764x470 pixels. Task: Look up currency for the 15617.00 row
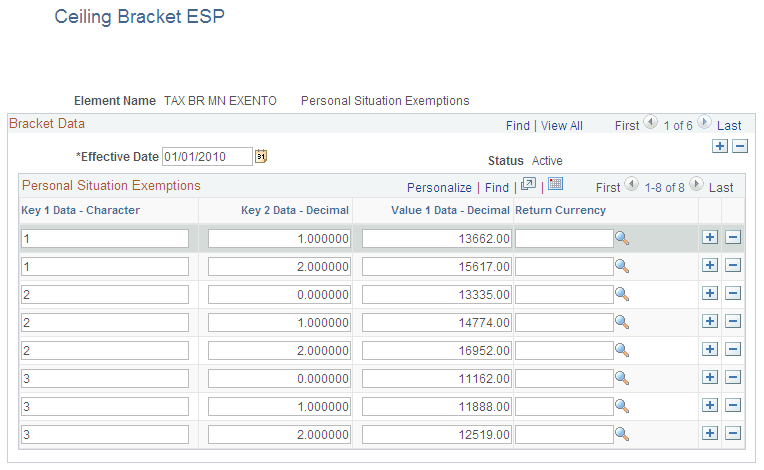pos(622,266)
